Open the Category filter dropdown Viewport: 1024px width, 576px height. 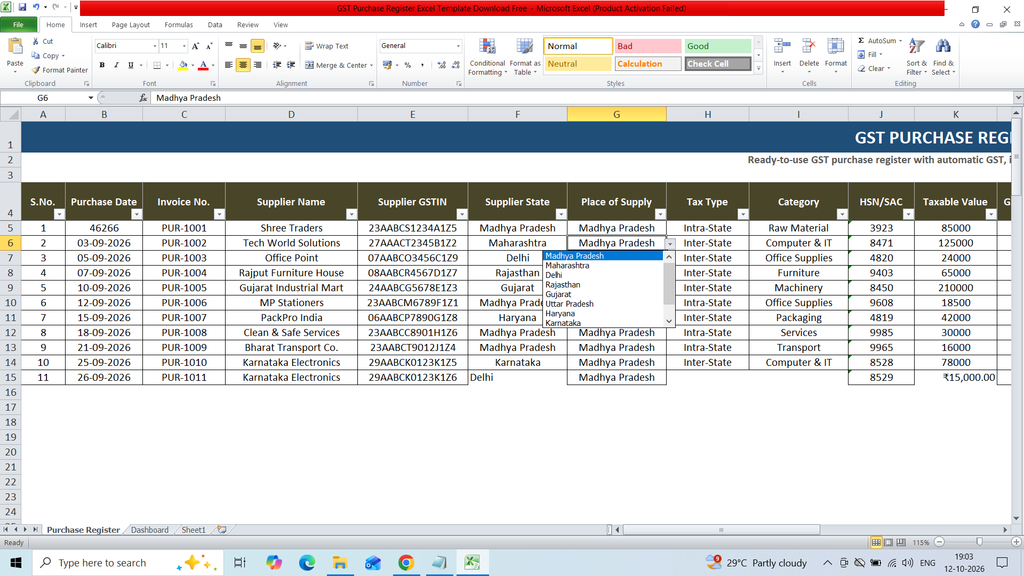(842, 214)
